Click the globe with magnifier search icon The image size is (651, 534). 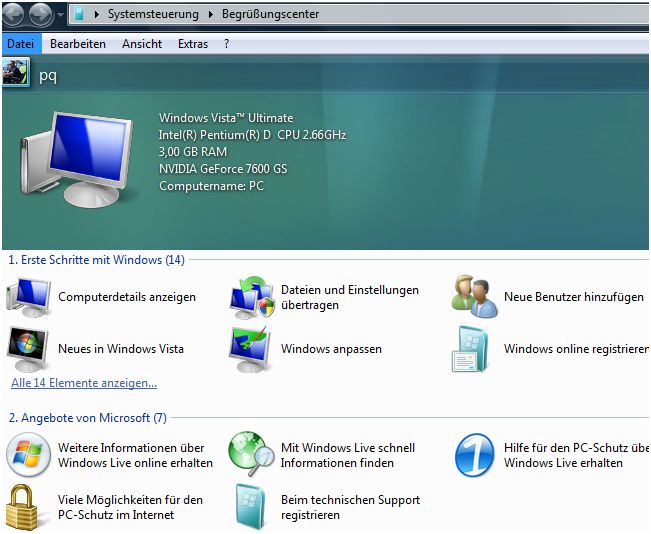click(x=252, y=454)
